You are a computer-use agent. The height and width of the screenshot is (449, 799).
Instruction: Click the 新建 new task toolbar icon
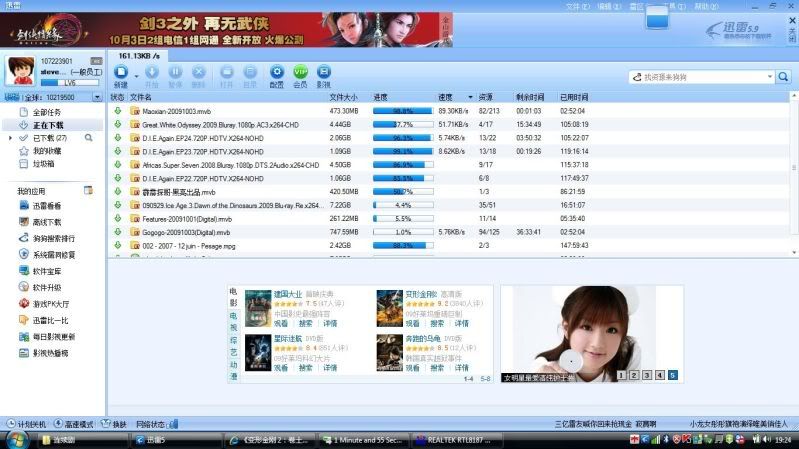(x=121, y=72)
